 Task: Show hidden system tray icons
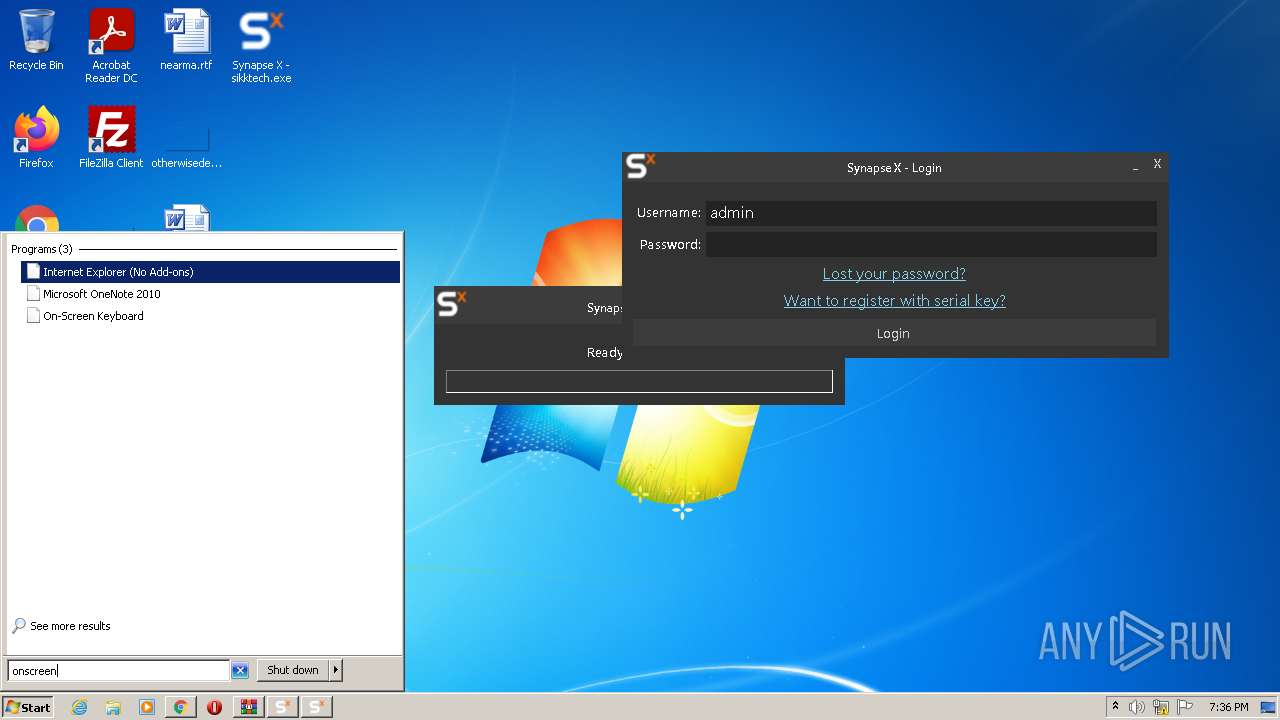1116,707
